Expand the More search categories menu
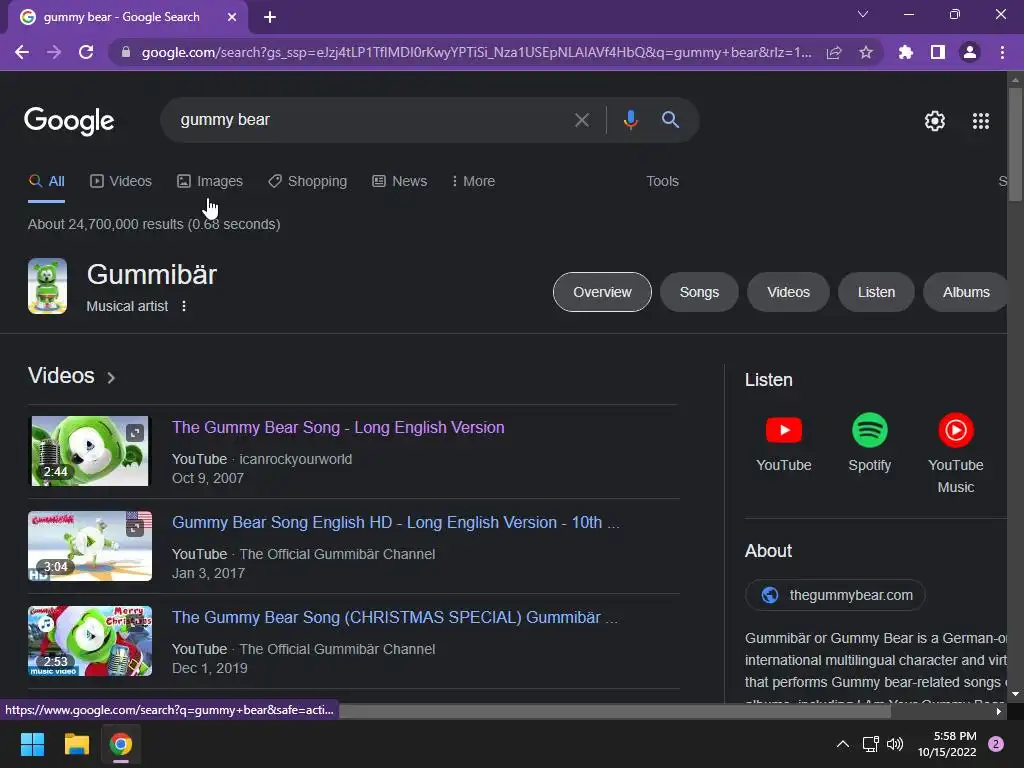This screenshot has width=1024, height=768. click(473, 182)
